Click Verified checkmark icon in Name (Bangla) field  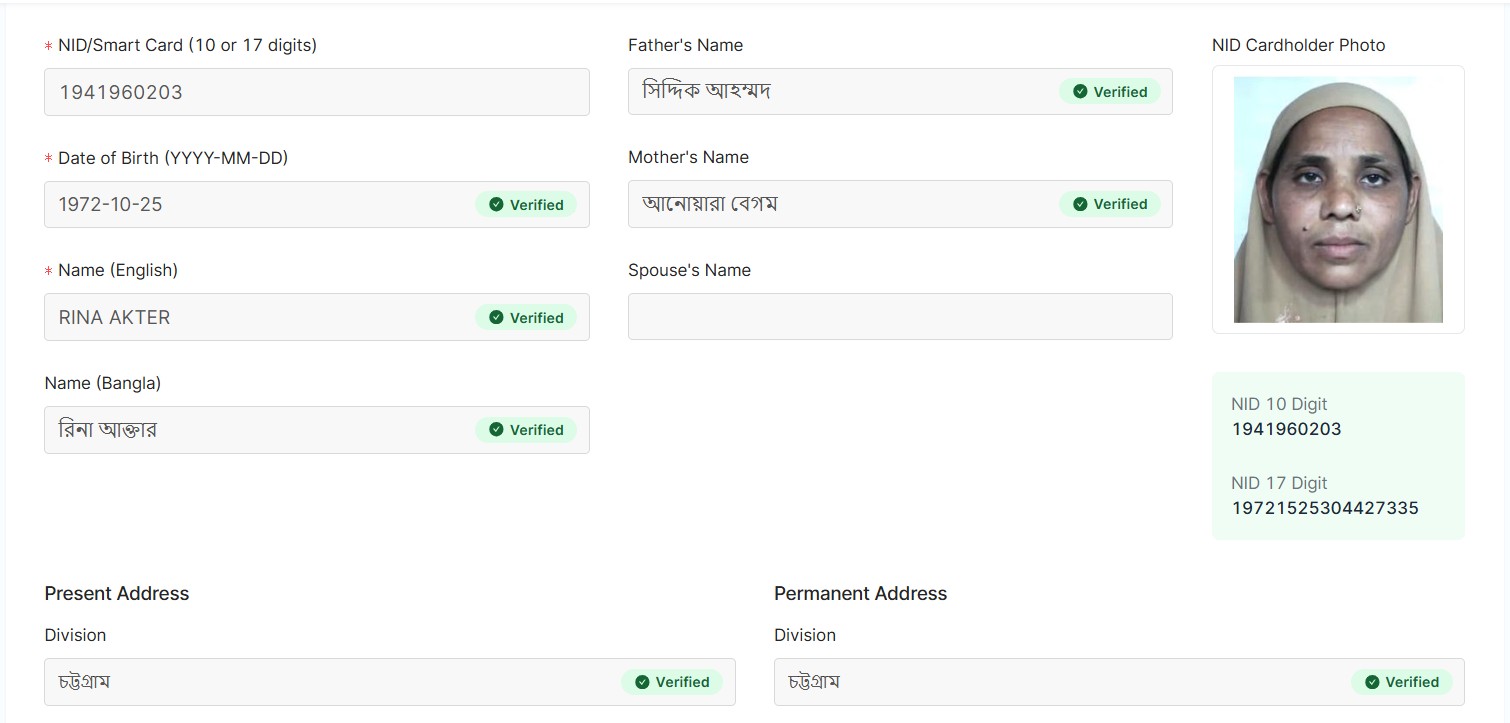[496, 430]
